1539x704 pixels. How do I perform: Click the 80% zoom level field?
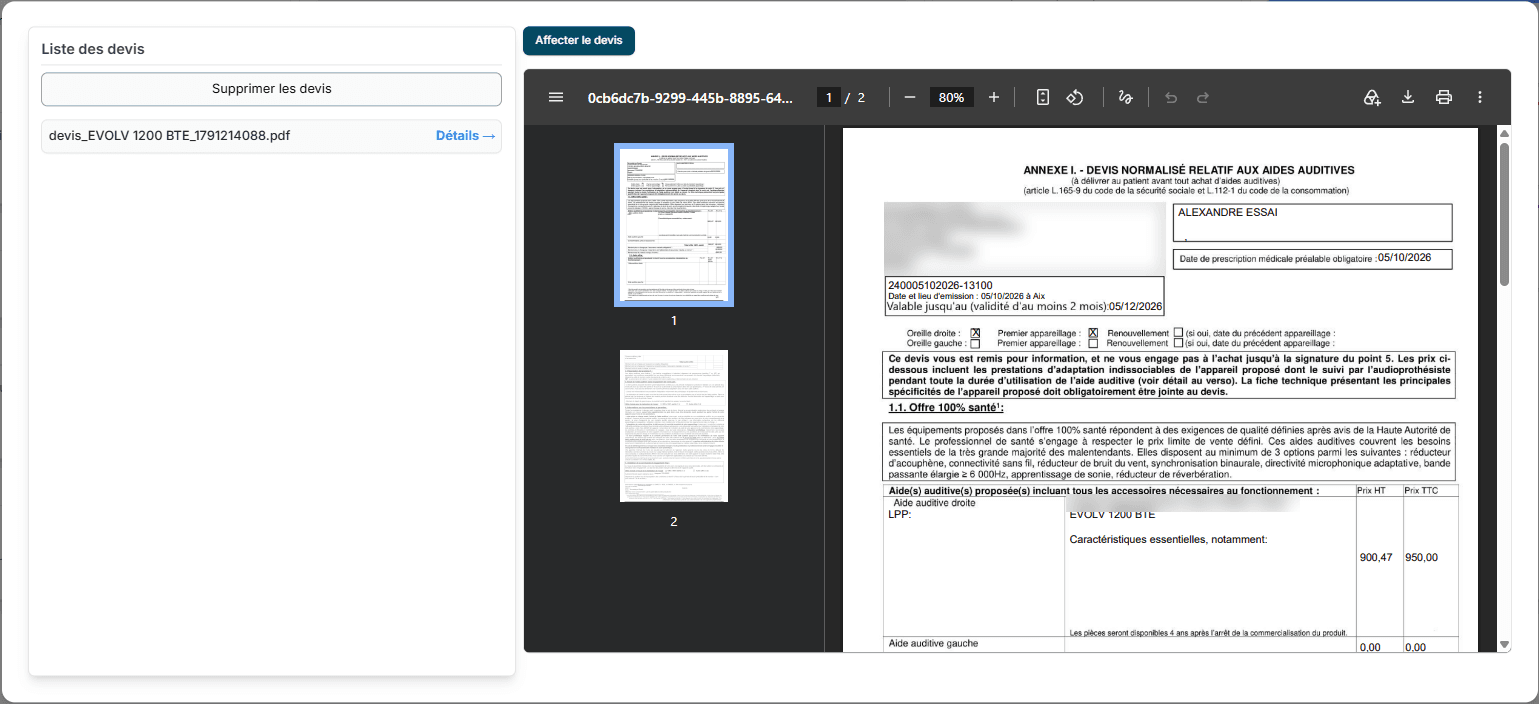952,97
